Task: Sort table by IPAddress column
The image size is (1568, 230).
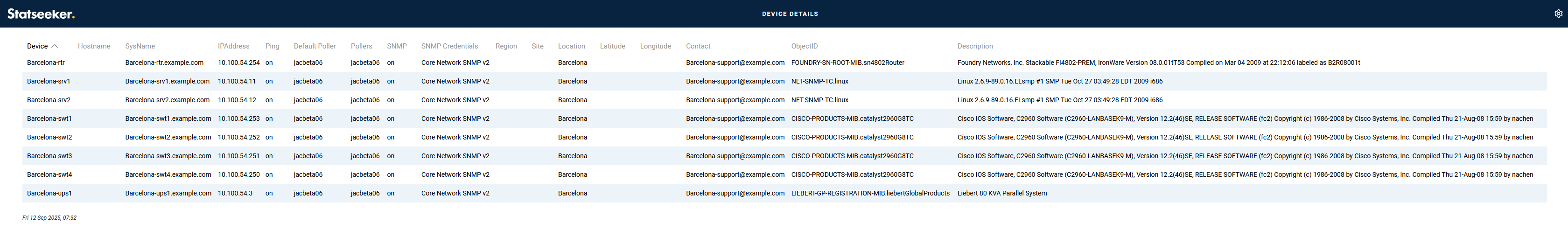Action: tap(233, 46)
